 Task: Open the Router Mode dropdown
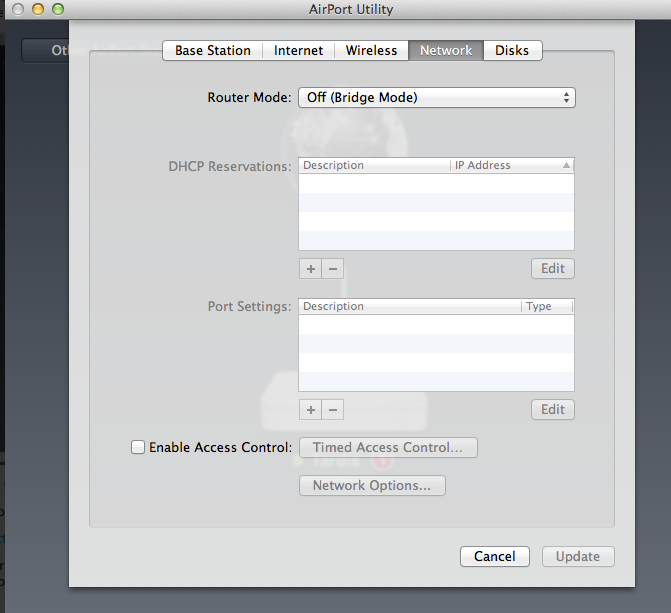[x=436, y=98]
